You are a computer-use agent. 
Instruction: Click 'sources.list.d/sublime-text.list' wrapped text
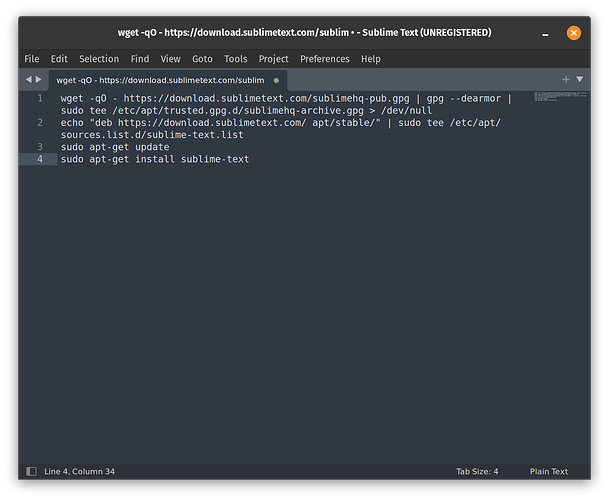[152, 135]
